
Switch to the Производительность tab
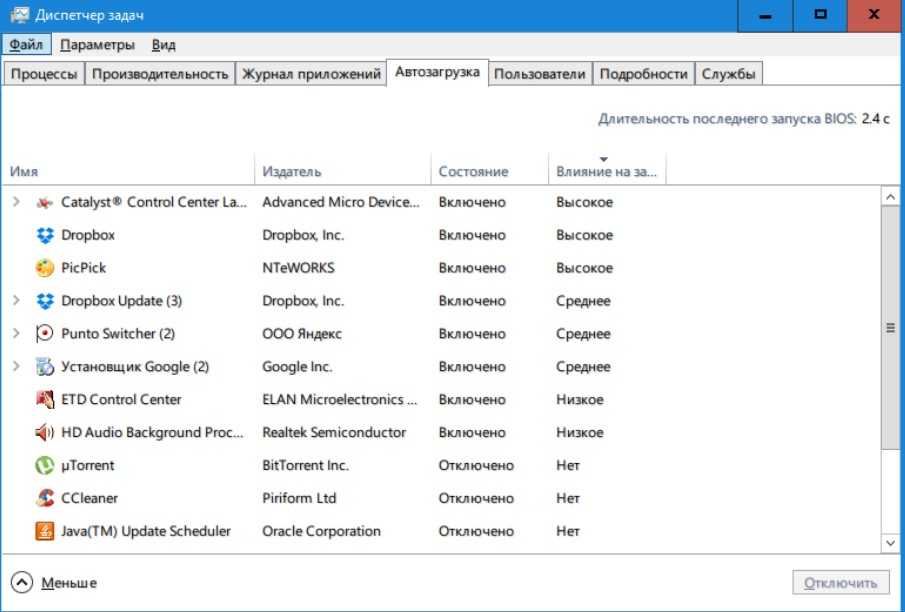(160, 74)
